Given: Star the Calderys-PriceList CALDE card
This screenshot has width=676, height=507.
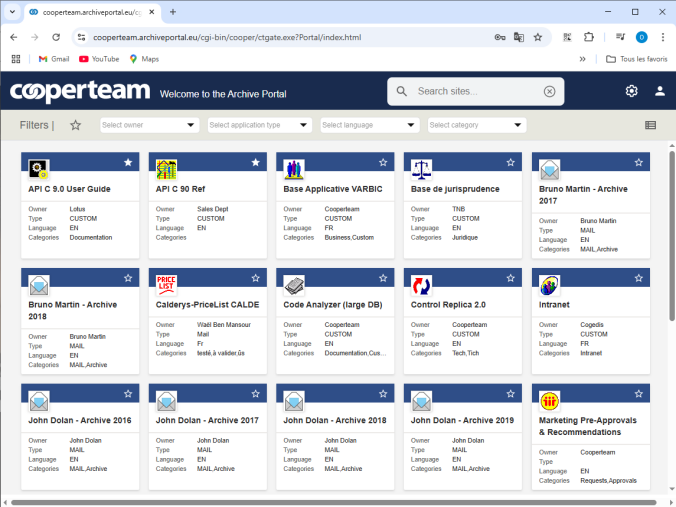Looking at the screenshot, I should coord(256,278).
